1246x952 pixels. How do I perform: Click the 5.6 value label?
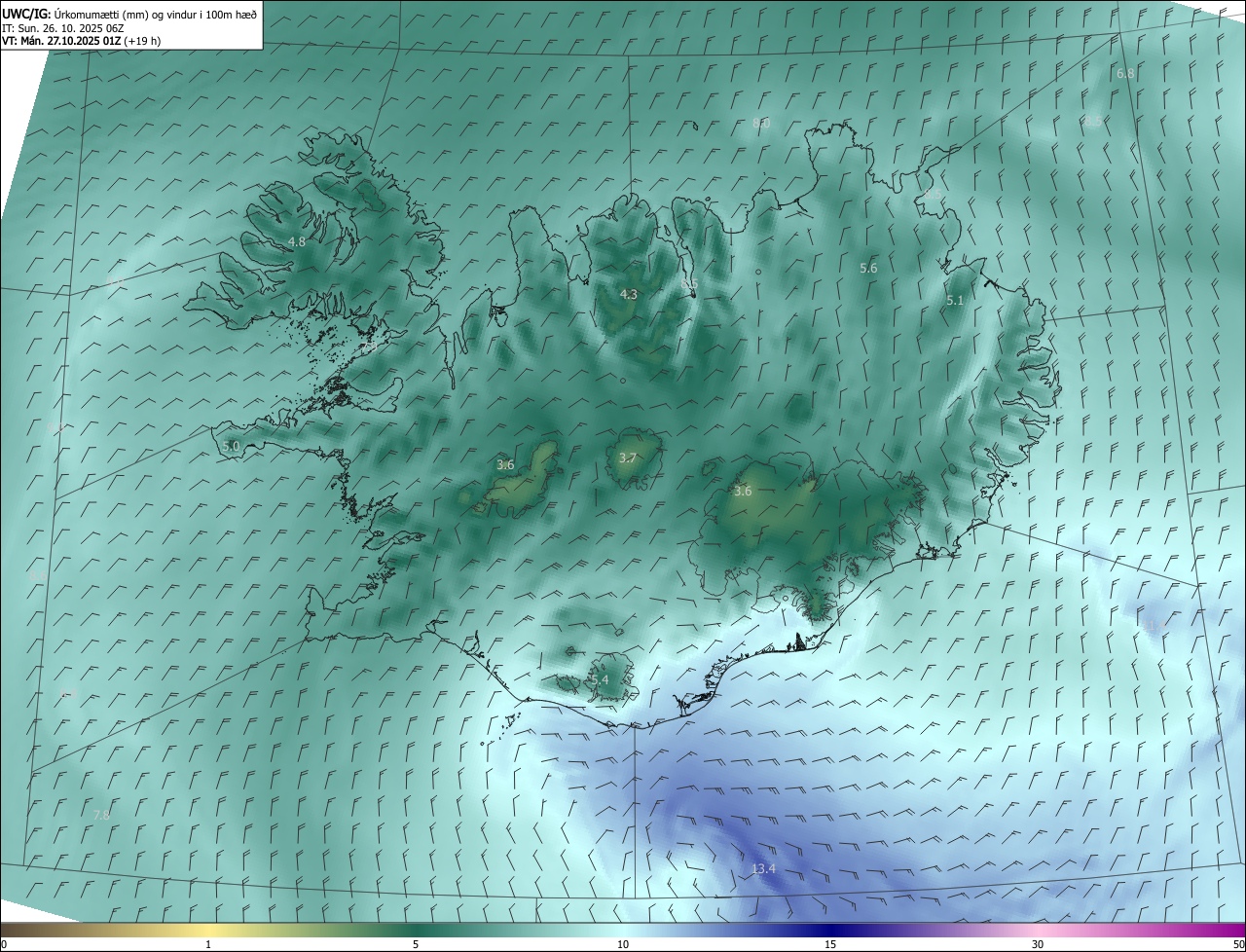(868, 268)
